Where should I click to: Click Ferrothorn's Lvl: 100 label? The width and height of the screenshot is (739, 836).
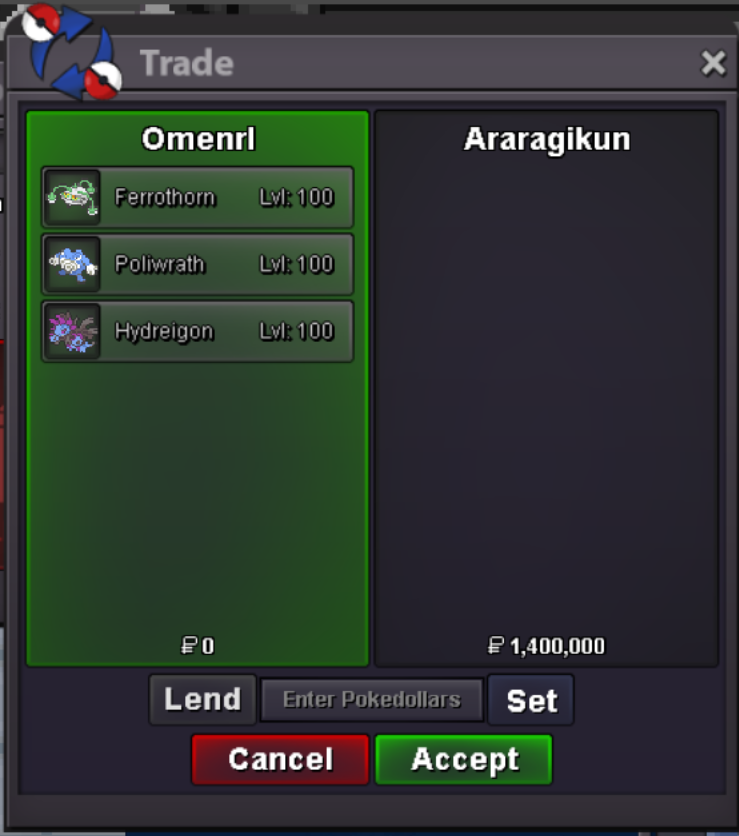click(296, 197)
